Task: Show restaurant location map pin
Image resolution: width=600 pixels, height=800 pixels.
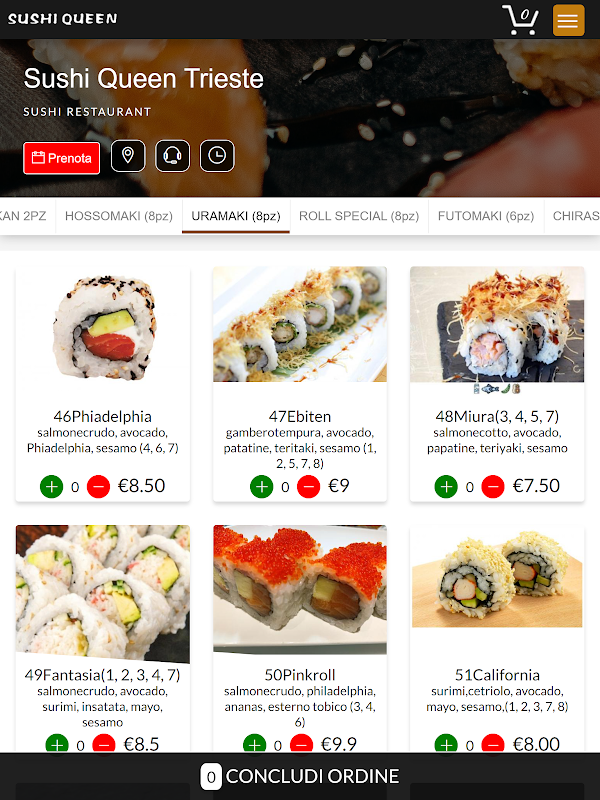Action: pos(128,156)
